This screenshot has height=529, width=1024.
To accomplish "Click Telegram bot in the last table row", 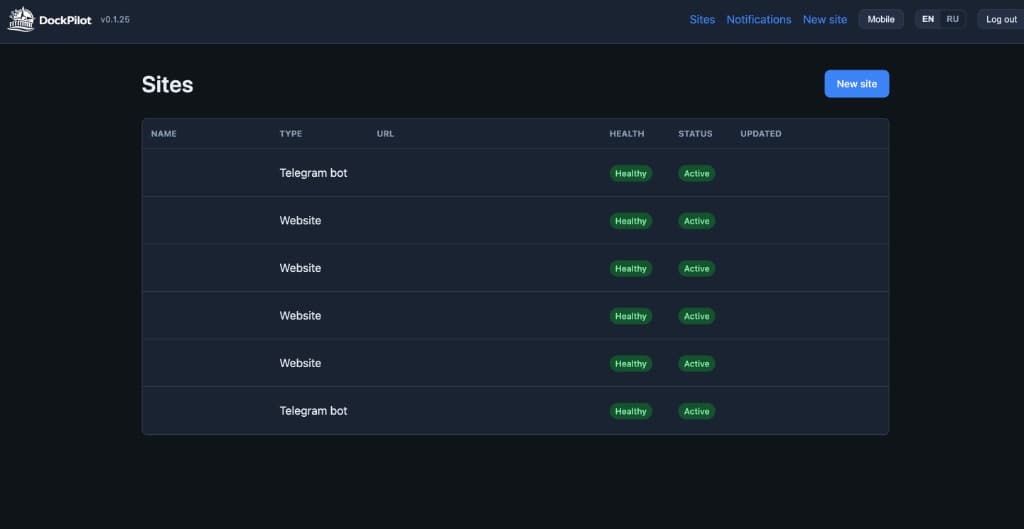I will 313,411.
